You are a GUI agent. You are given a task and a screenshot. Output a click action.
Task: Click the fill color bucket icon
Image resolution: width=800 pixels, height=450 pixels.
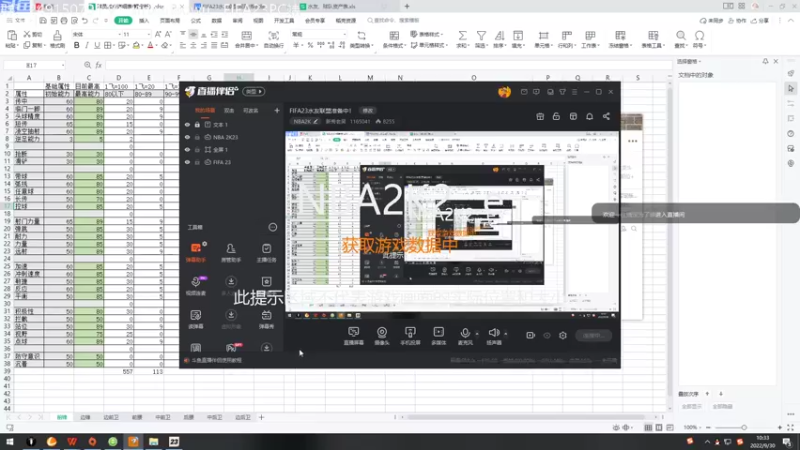pos(136,45)
